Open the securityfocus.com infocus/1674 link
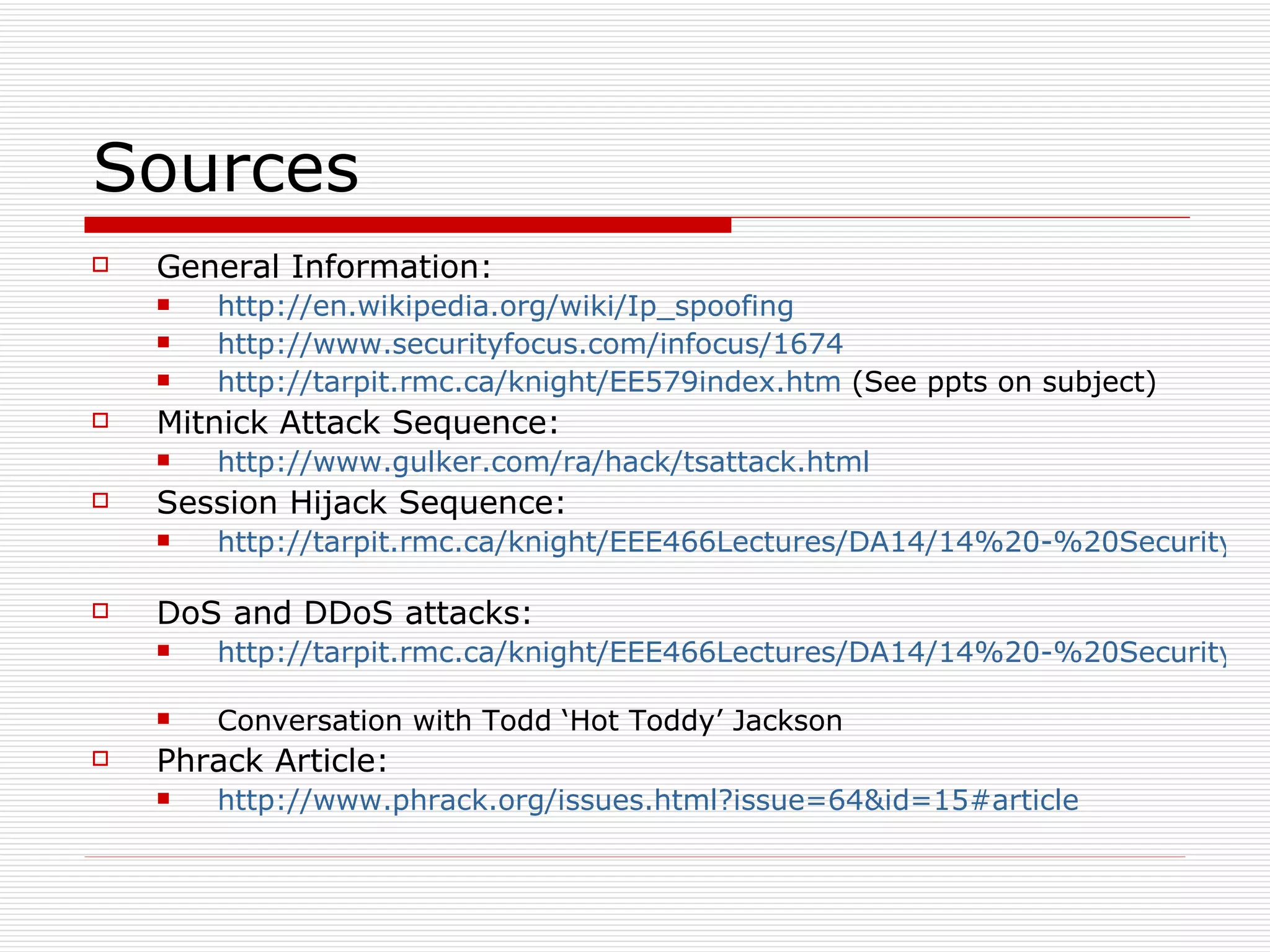1270x952 pixels. click(530, 344)
